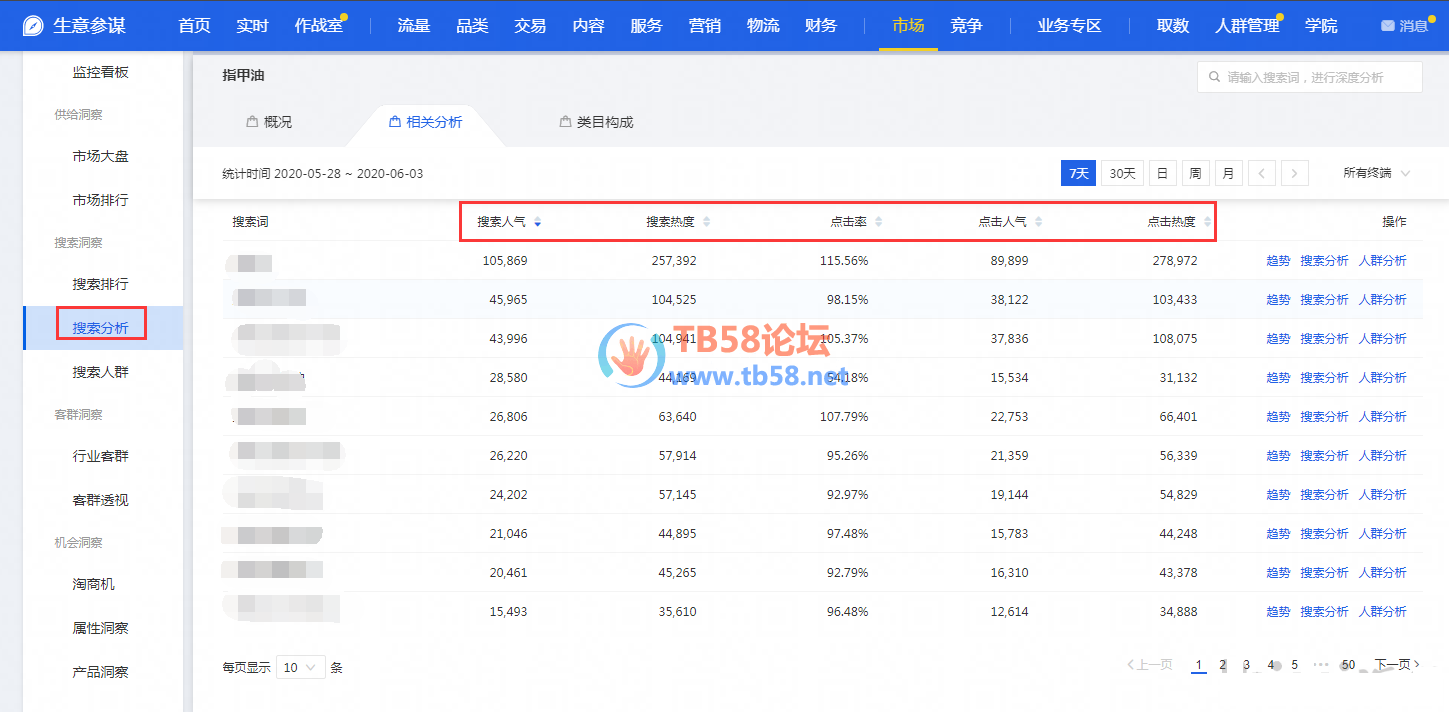The height and width of the screenshot is (712, 1449).
Task: Select the 7天 time range
Action: pos(1078,174)
